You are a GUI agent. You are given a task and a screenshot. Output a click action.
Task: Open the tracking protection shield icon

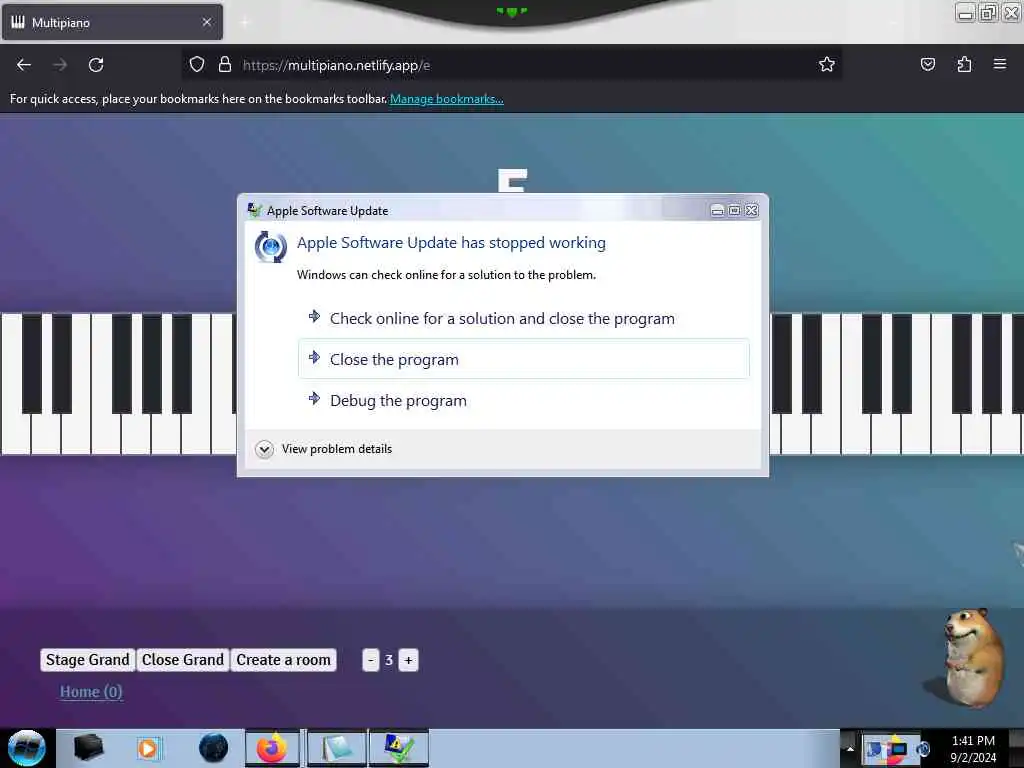[x=197, y=65]
